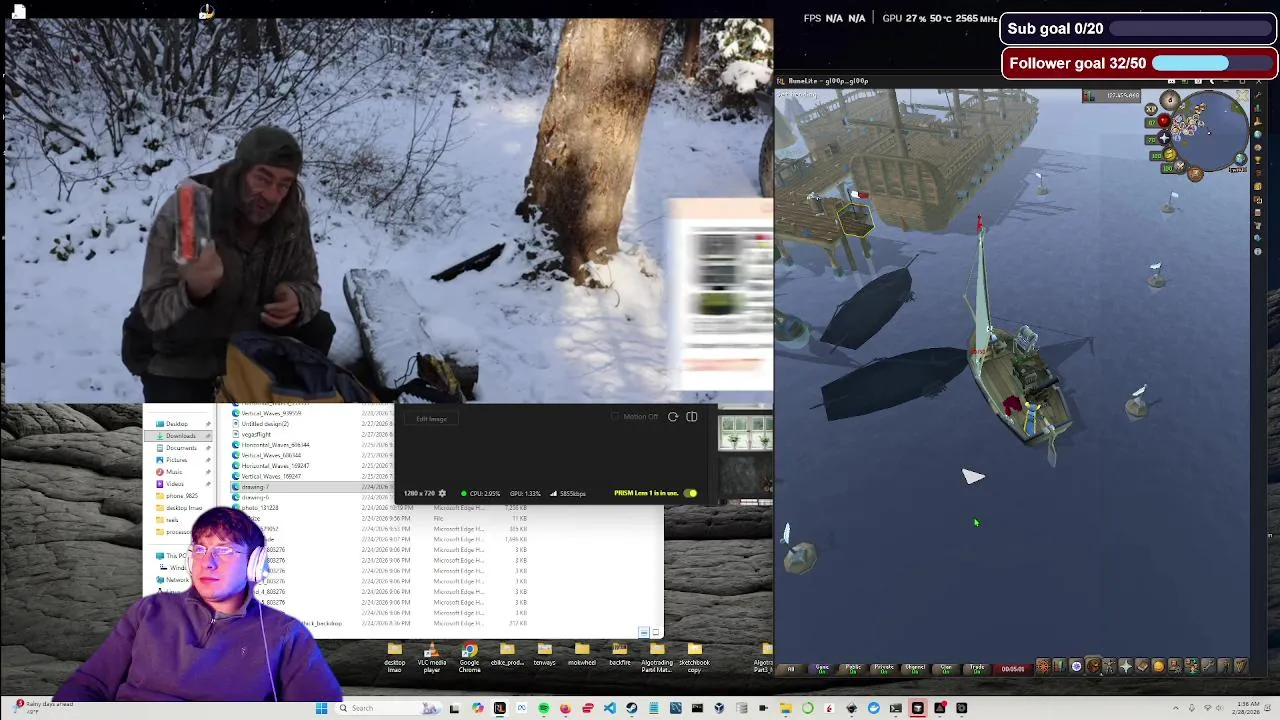1280x720 pixels.
Task: Select the Clan chat tab
Action: [946, 669]
